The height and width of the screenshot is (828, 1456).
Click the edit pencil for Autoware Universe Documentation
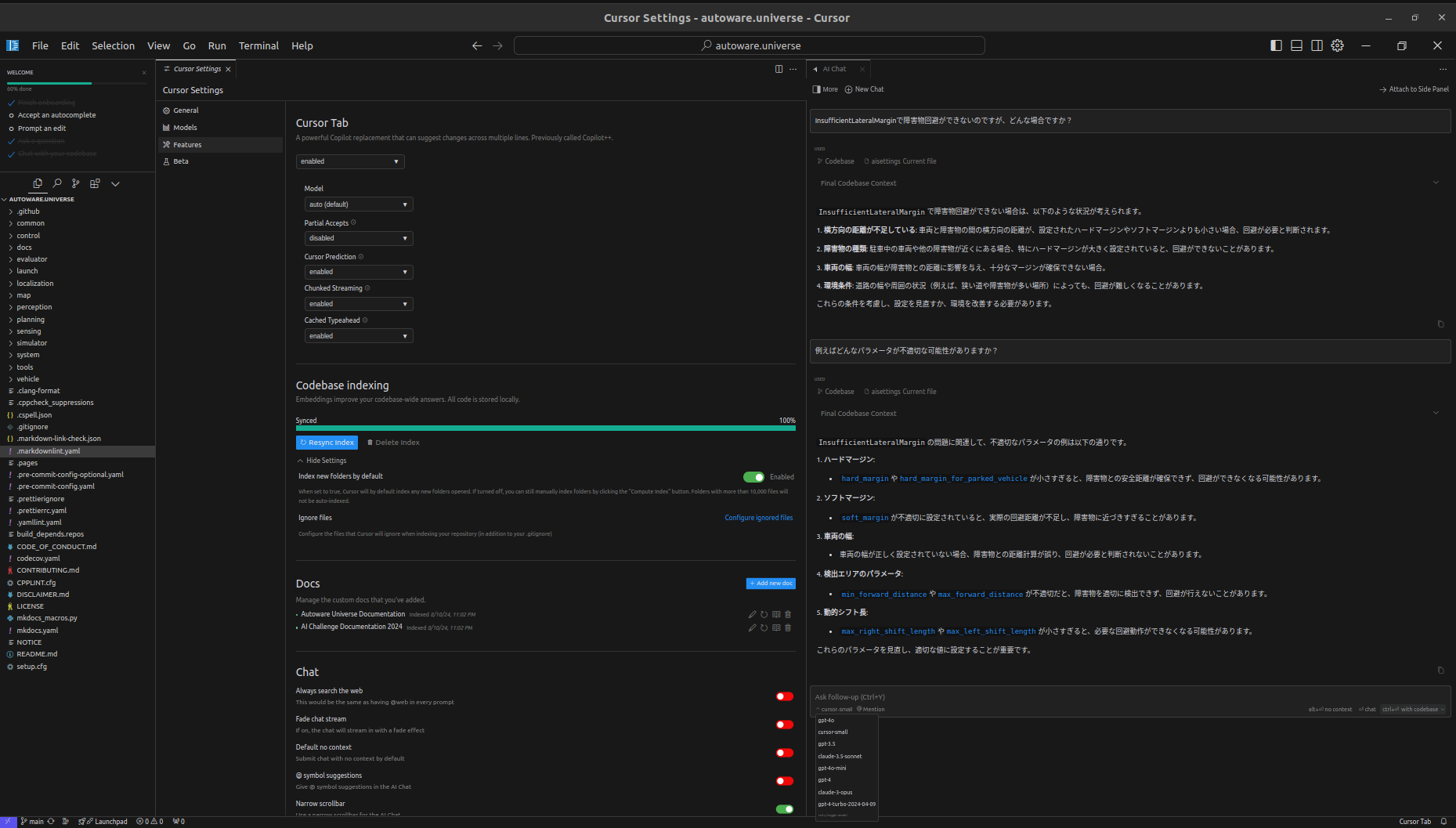tap(752, 615)
